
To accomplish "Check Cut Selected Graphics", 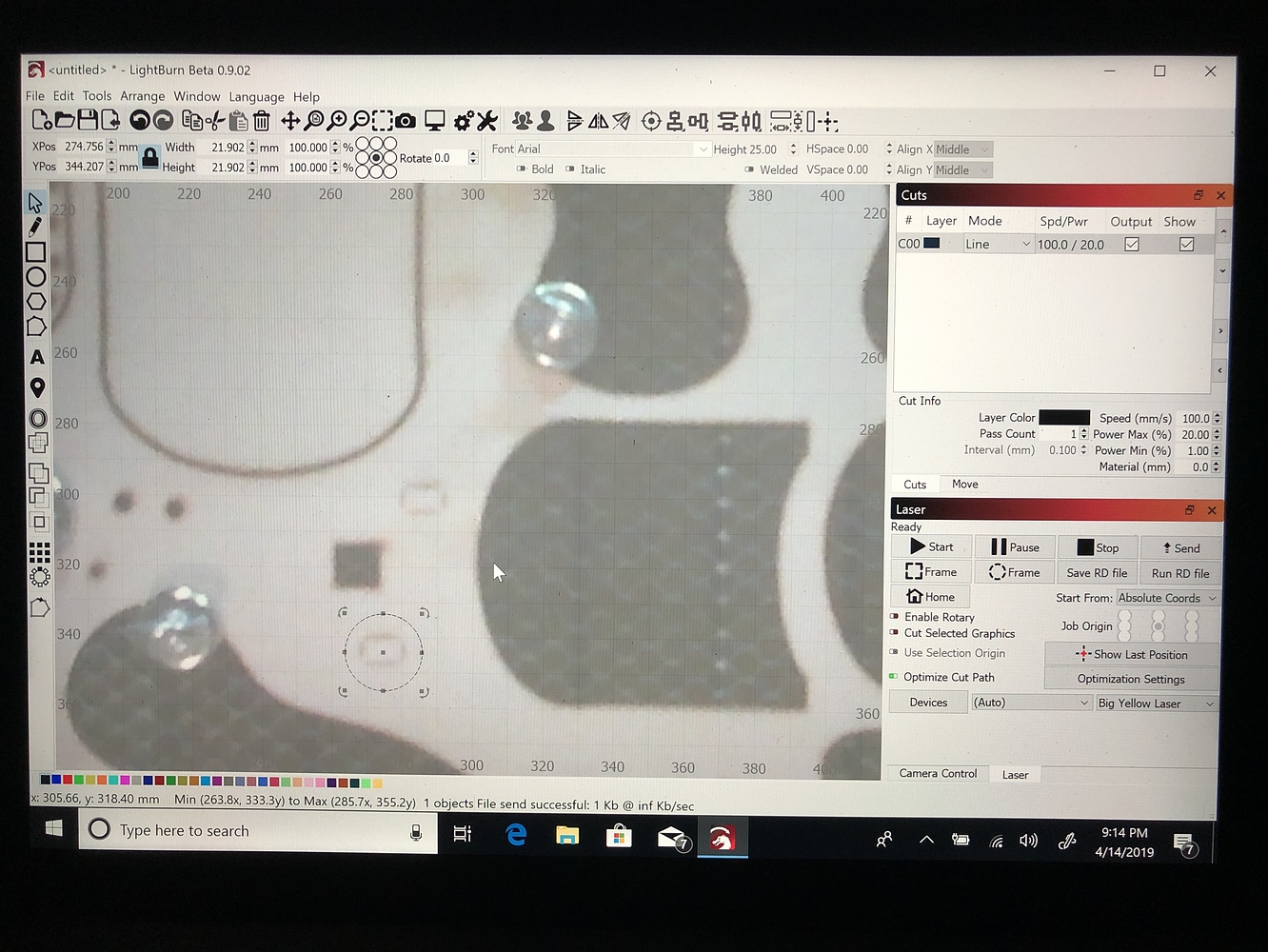I will (x=894, y=633).
